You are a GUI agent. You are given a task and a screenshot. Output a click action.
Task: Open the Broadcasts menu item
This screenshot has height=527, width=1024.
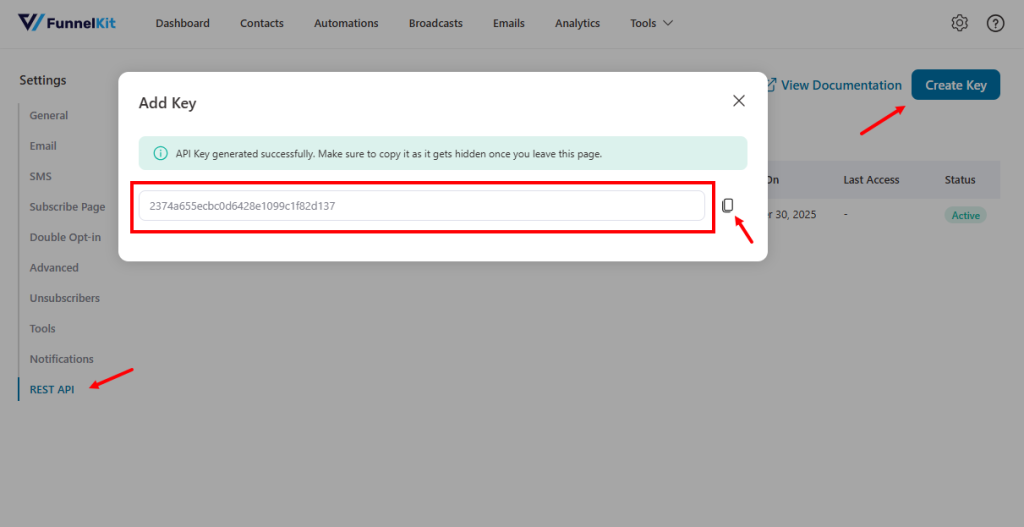coord(436,23)
